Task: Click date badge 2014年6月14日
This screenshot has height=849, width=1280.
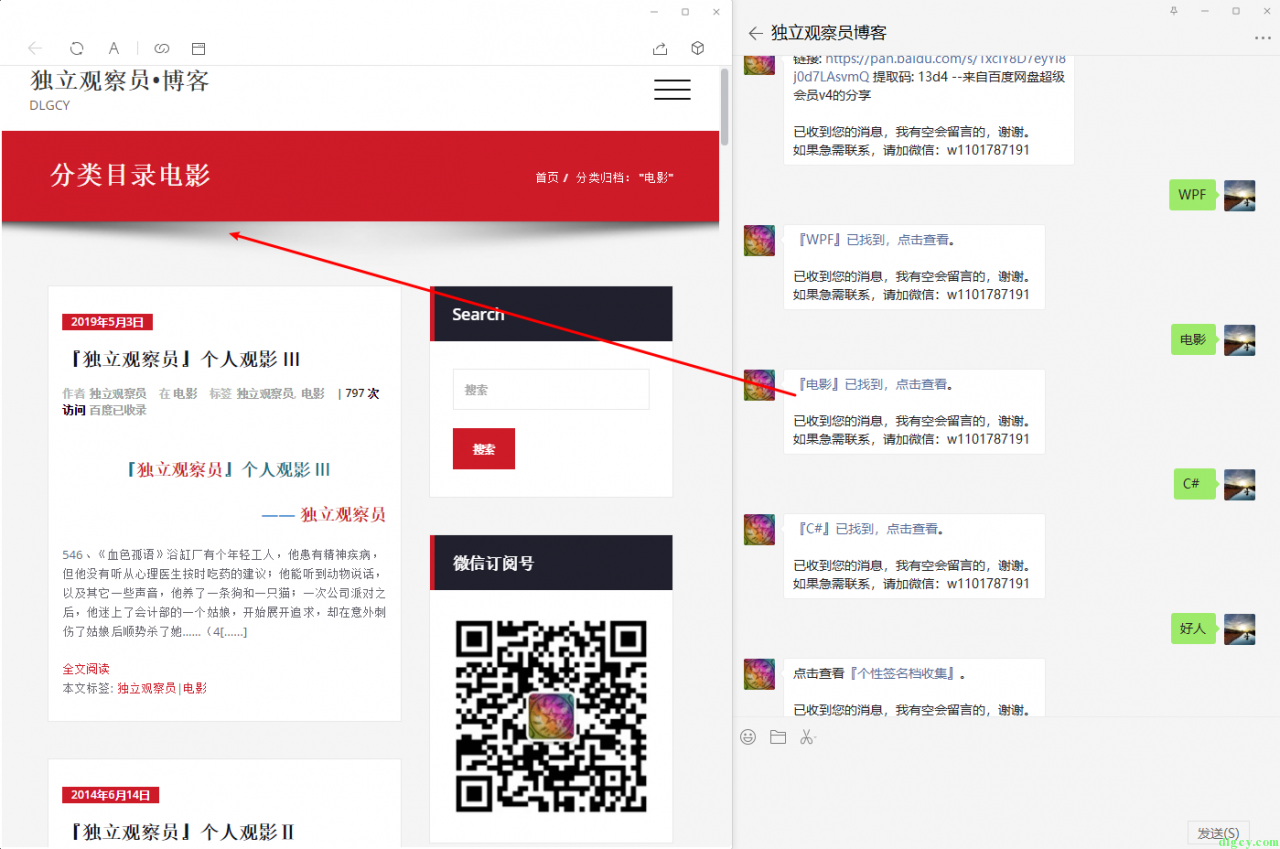Action: click(x=110, y=795)
